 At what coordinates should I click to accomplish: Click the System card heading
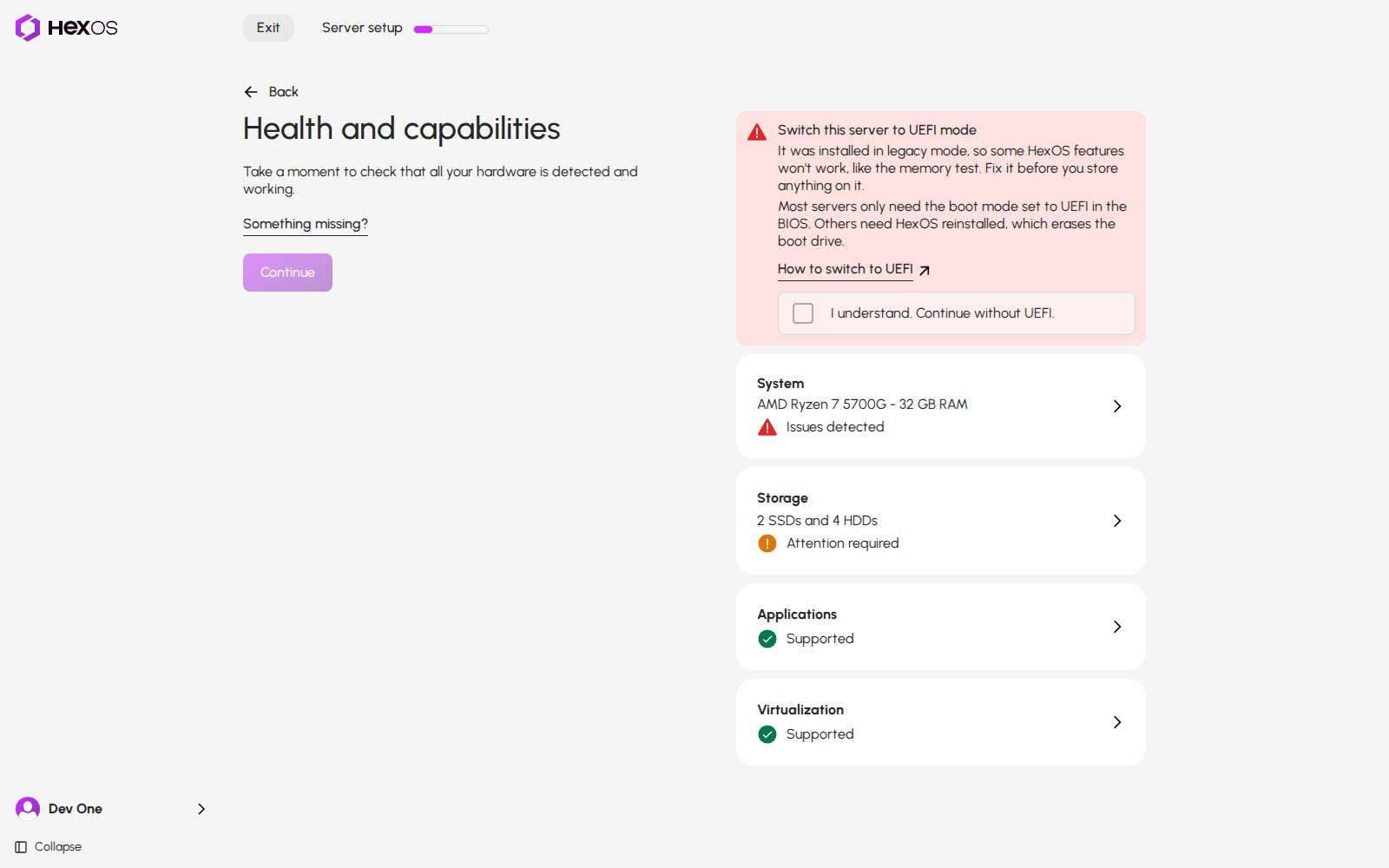pyautogui.click(x=780, y=384)
